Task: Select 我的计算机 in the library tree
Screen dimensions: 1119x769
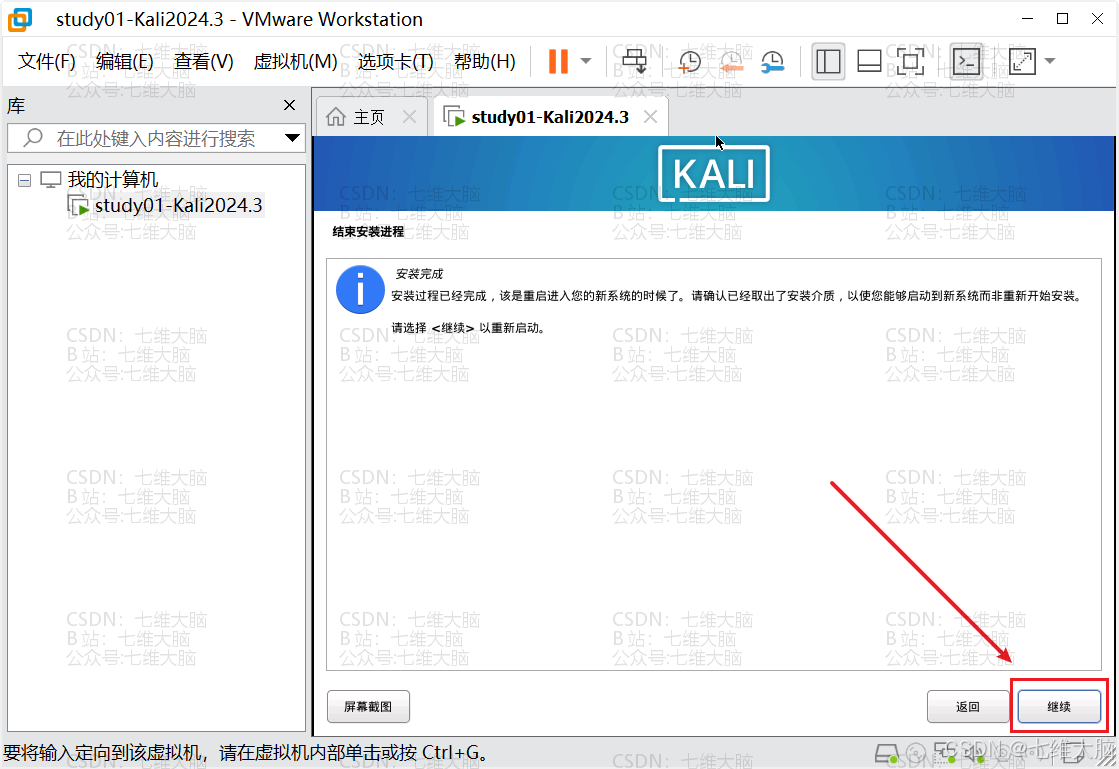Action: [x=113, y=180]
